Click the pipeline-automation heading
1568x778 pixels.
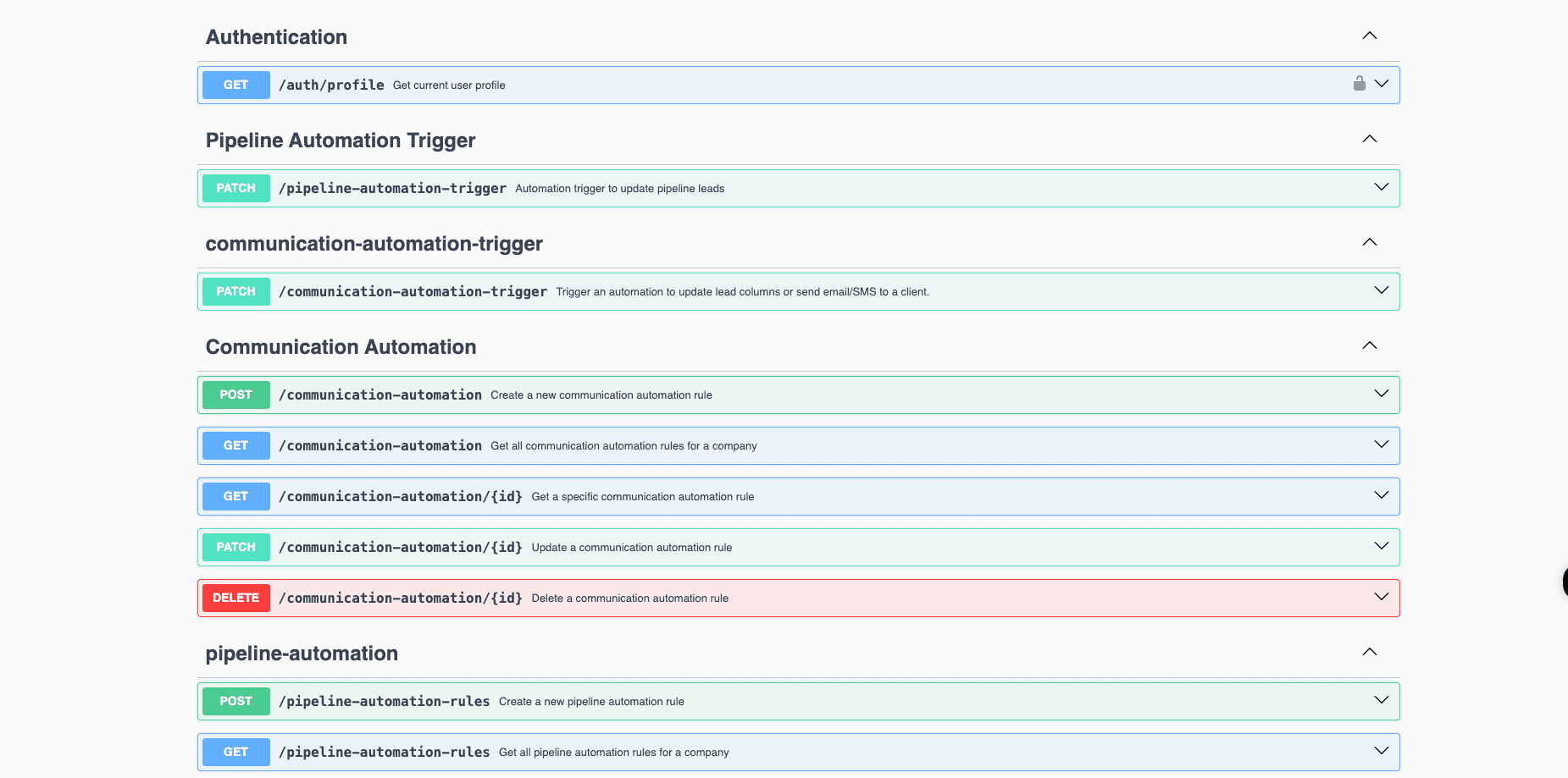pos(302,654)
